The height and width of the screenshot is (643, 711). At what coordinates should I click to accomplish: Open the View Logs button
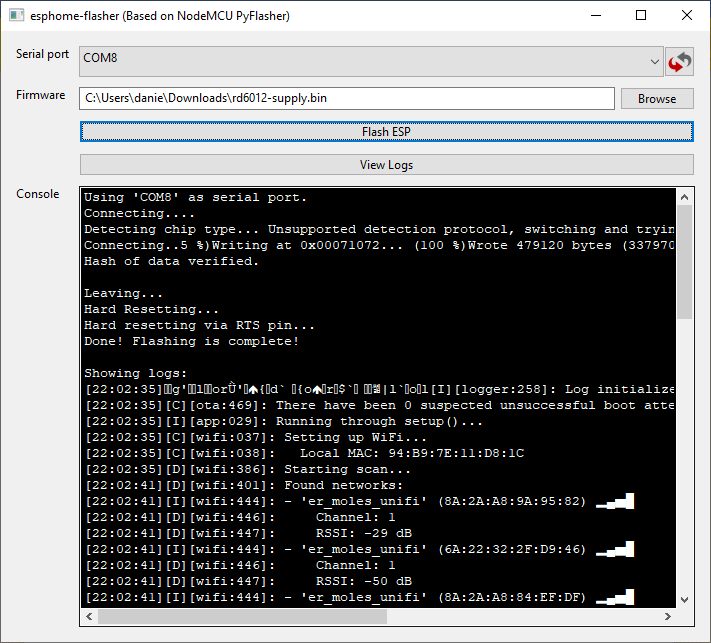[386, 165]
